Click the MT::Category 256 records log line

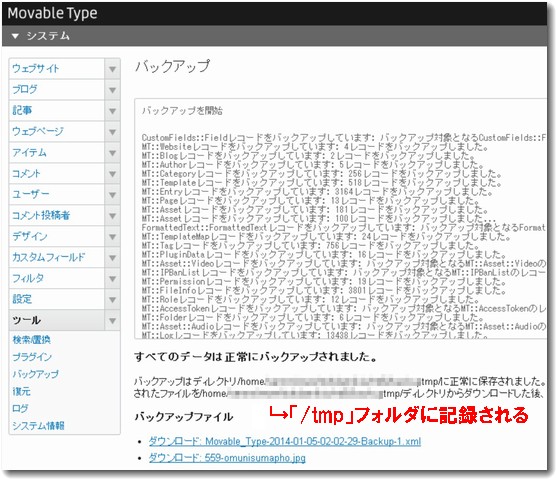point(322,174)
